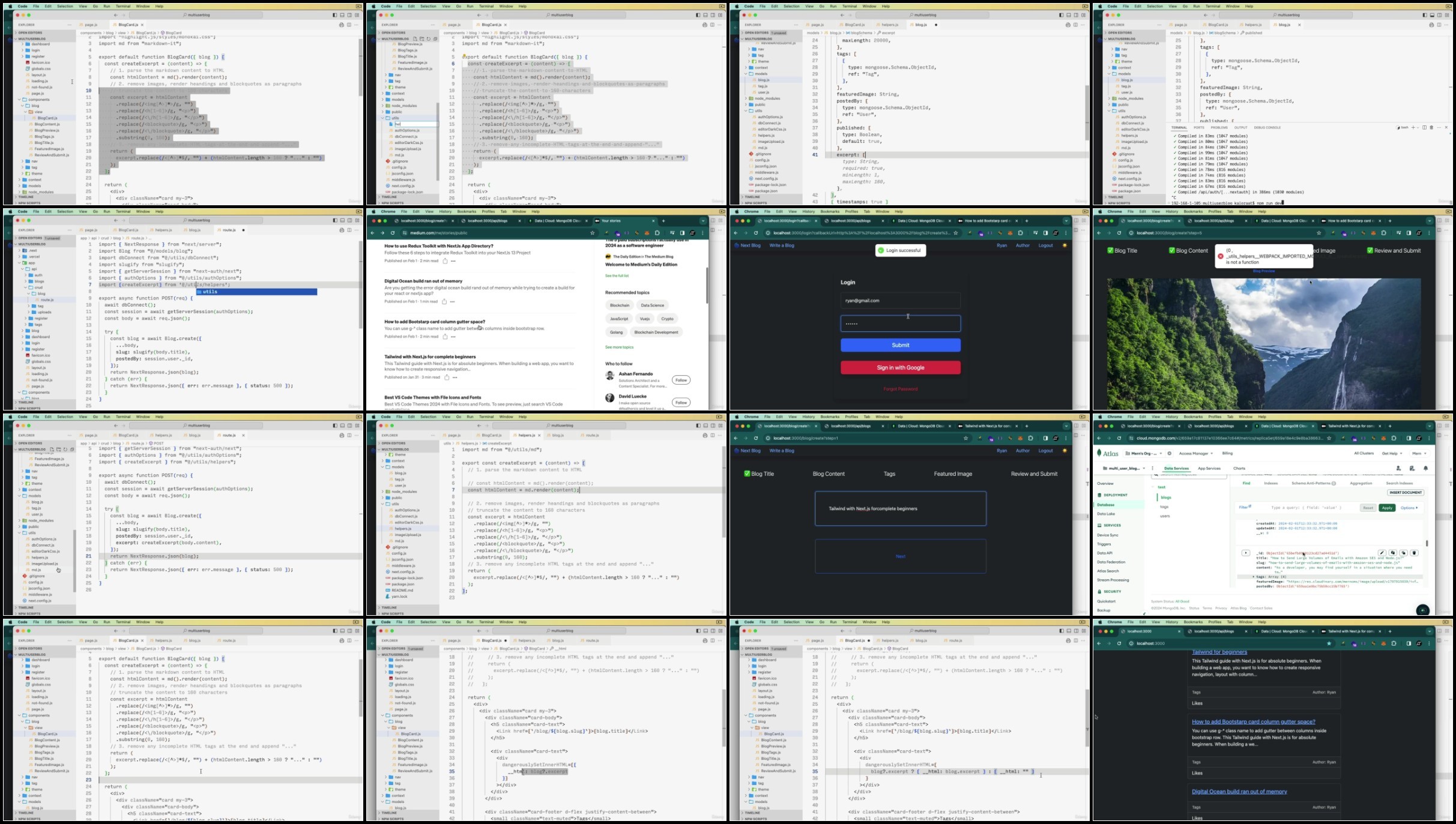Follow Ashan Fernando on Medium

click(x=681, y=380)
